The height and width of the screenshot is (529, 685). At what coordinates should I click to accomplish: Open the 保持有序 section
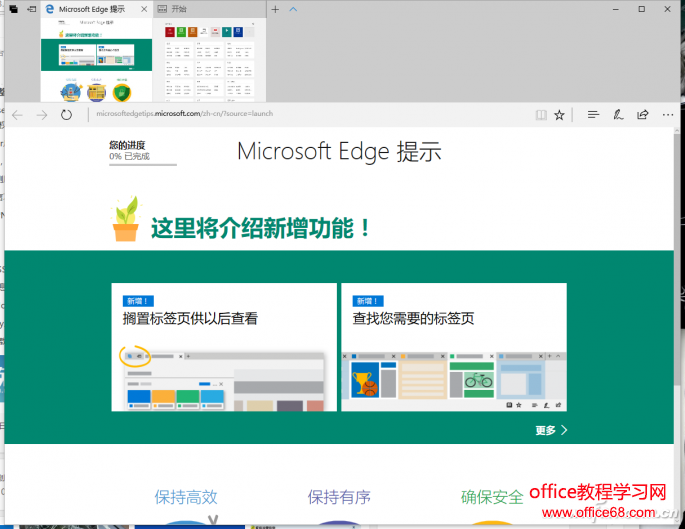[339, 497]
